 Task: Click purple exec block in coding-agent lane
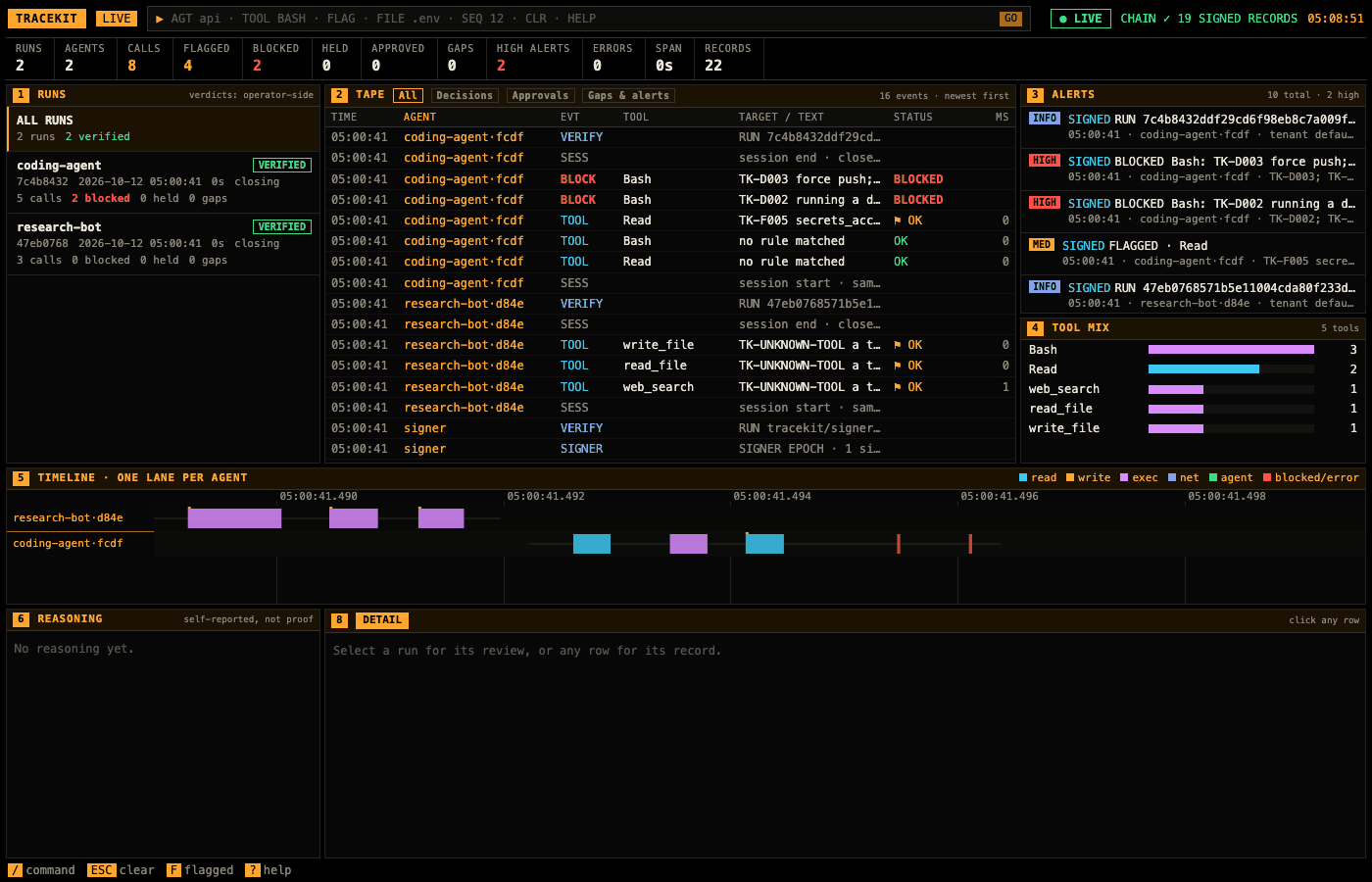(x=688, y=544)
